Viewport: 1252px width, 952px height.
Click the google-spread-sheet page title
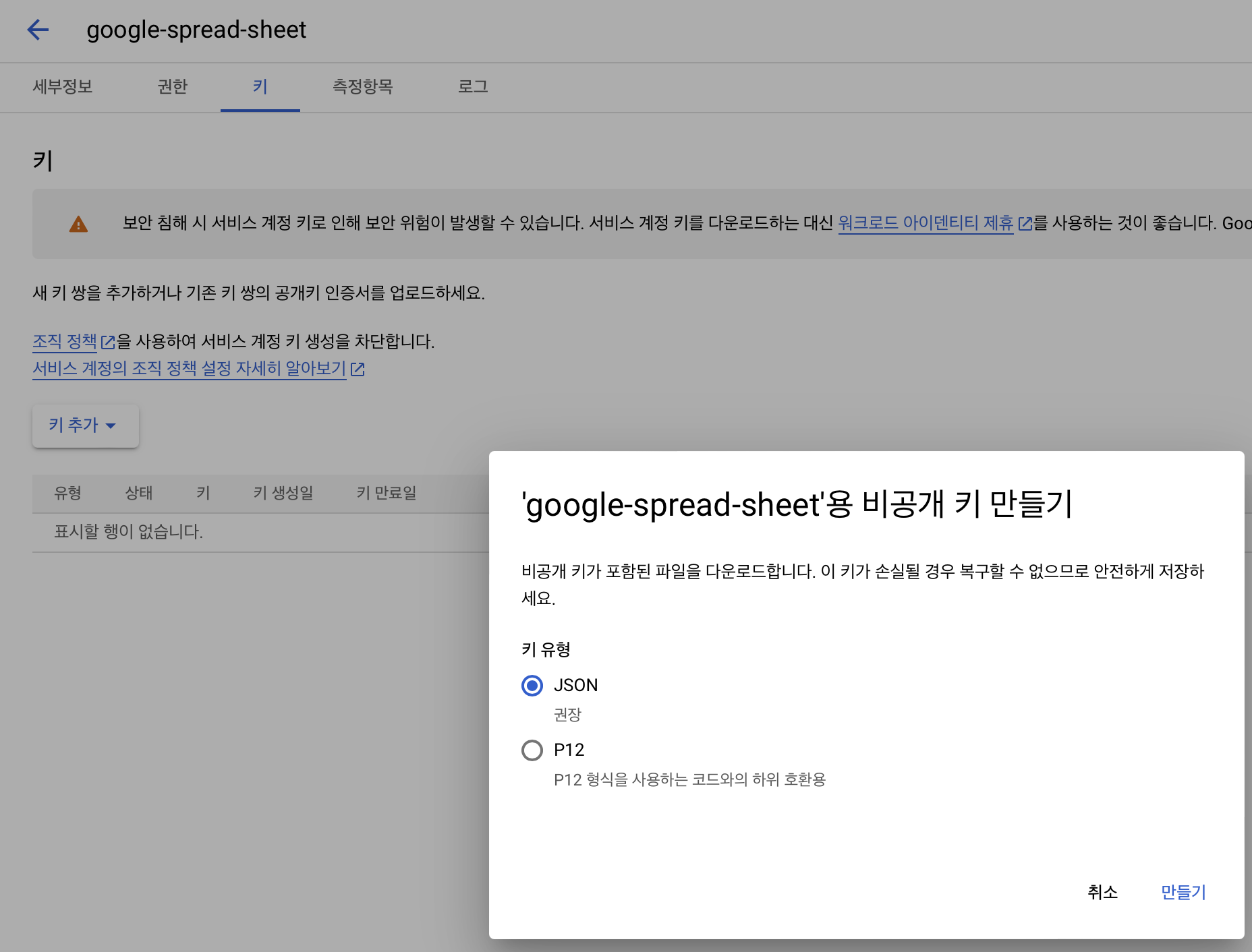(x=196, y=30)
